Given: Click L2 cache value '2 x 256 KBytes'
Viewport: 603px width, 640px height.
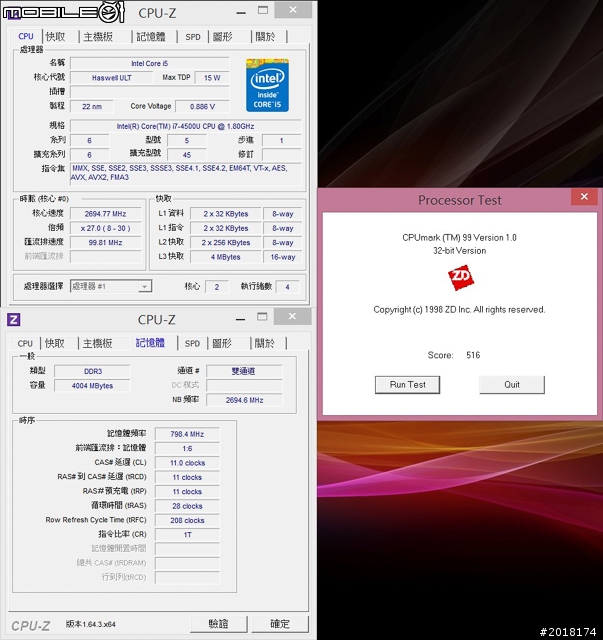Looking at the screenshot, I should pyautogui.click(x=226, y=242).
